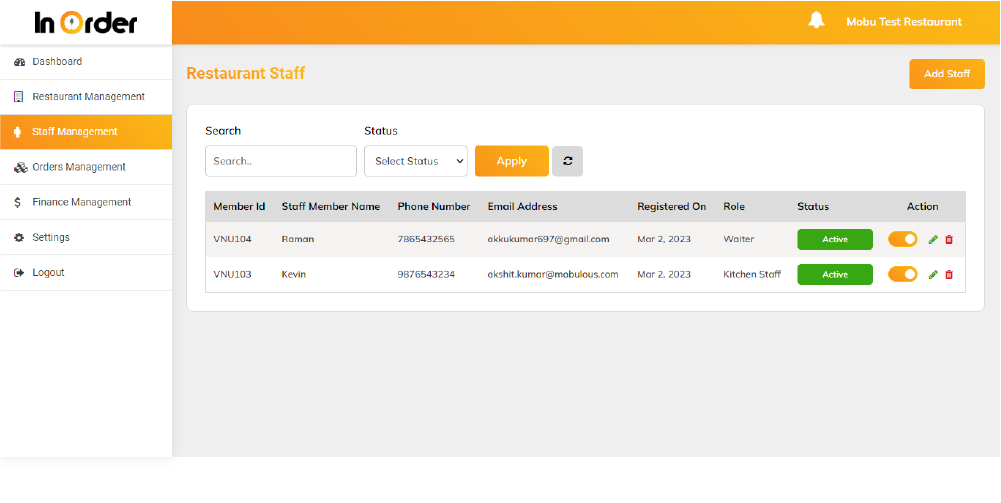The width and height of the screenshot is (1001, 503).
Task: Open the Select Status dropdown
Action: click(x=416, y=161)
